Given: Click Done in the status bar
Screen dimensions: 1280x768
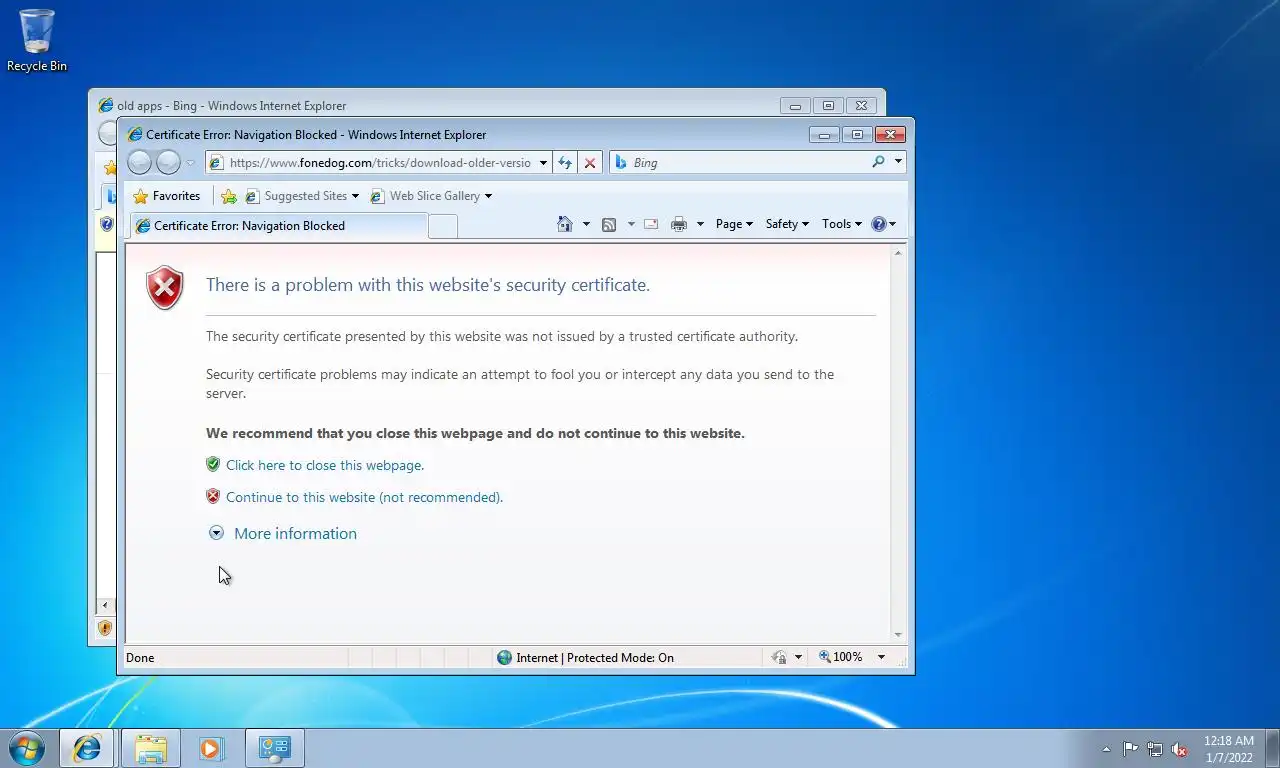Looking at the screenshot, I should click(x=140, y=658).
